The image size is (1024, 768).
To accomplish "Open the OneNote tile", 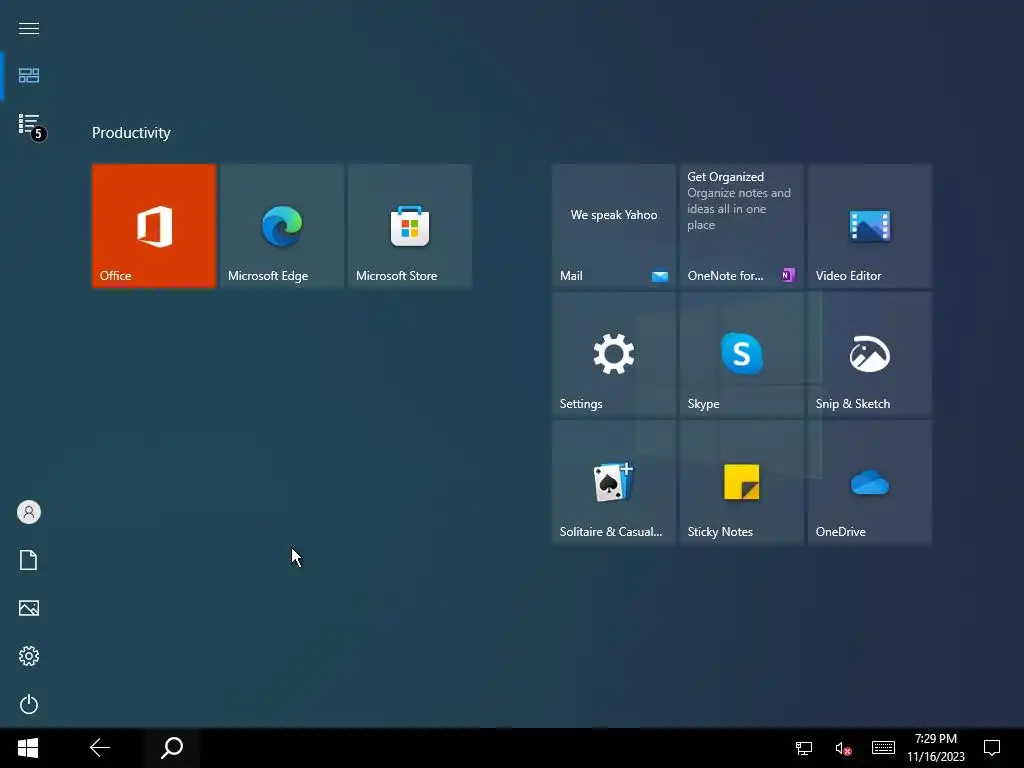I will [x=741, y=226].
